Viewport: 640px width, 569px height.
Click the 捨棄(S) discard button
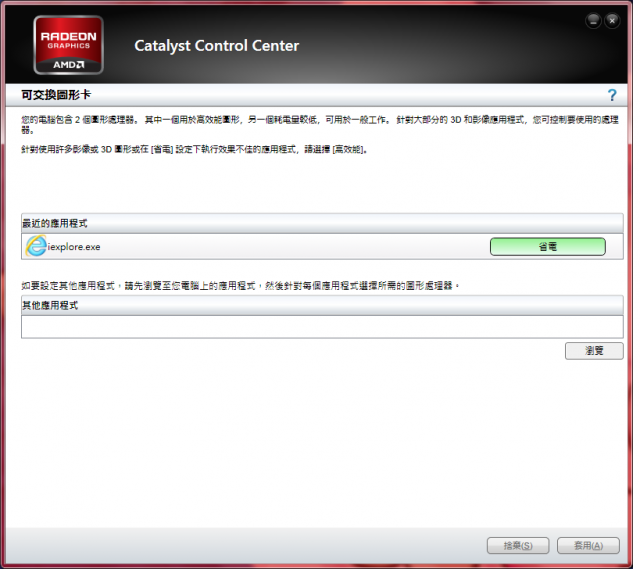pyautogui.click(x=518, y=545)
